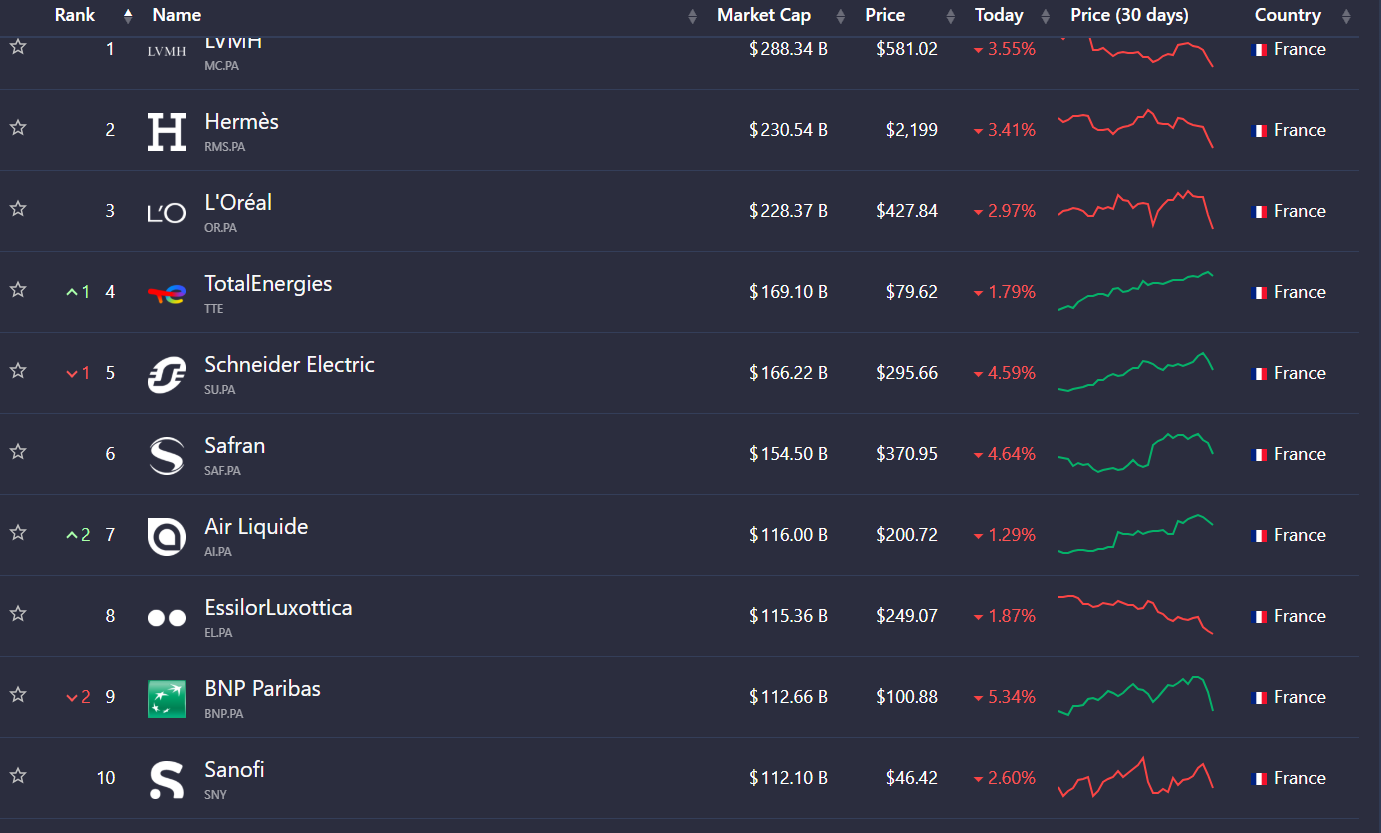Click the LVMH company logo
This screenshot has width=1381, height=833.
pyautogui.click(x=167, y=52)
